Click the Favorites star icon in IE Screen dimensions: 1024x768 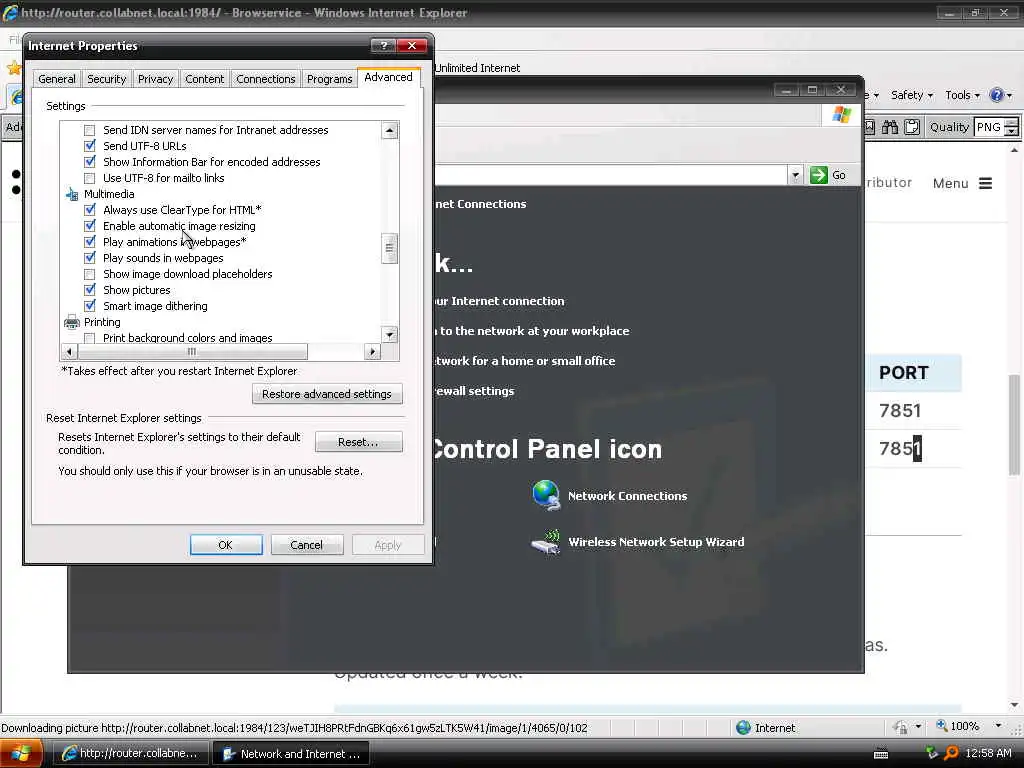14,68
